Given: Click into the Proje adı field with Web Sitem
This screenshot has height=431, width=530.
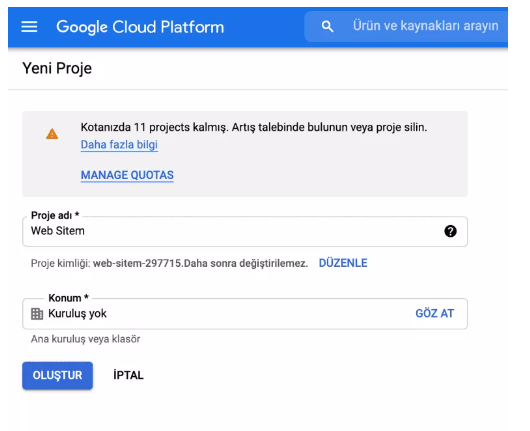Looking at the screenshot, I should pyautogui.click(x=245, y=231).
